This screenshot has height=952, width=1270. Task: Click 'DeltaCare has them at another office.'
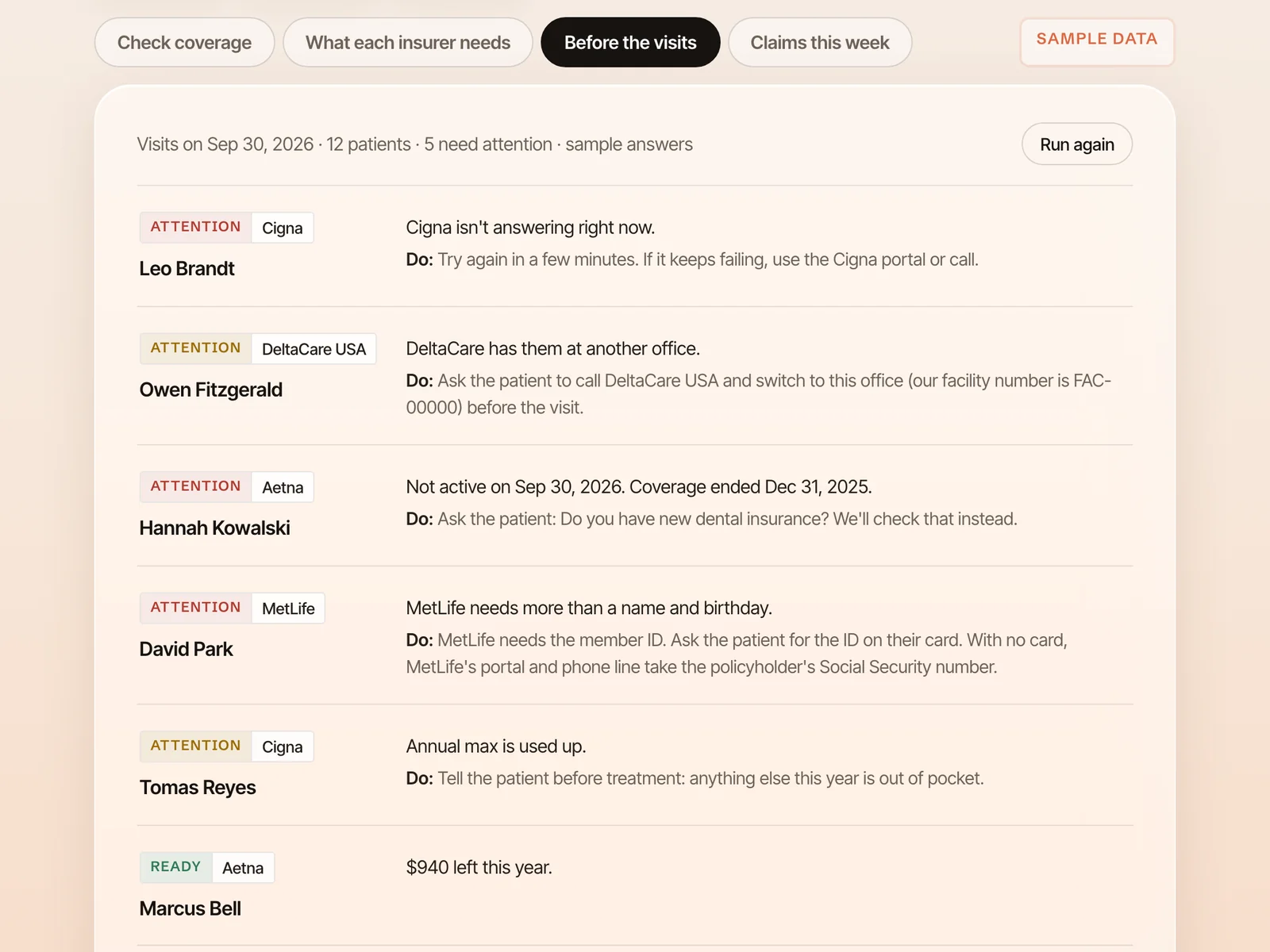tap(552, 349)
